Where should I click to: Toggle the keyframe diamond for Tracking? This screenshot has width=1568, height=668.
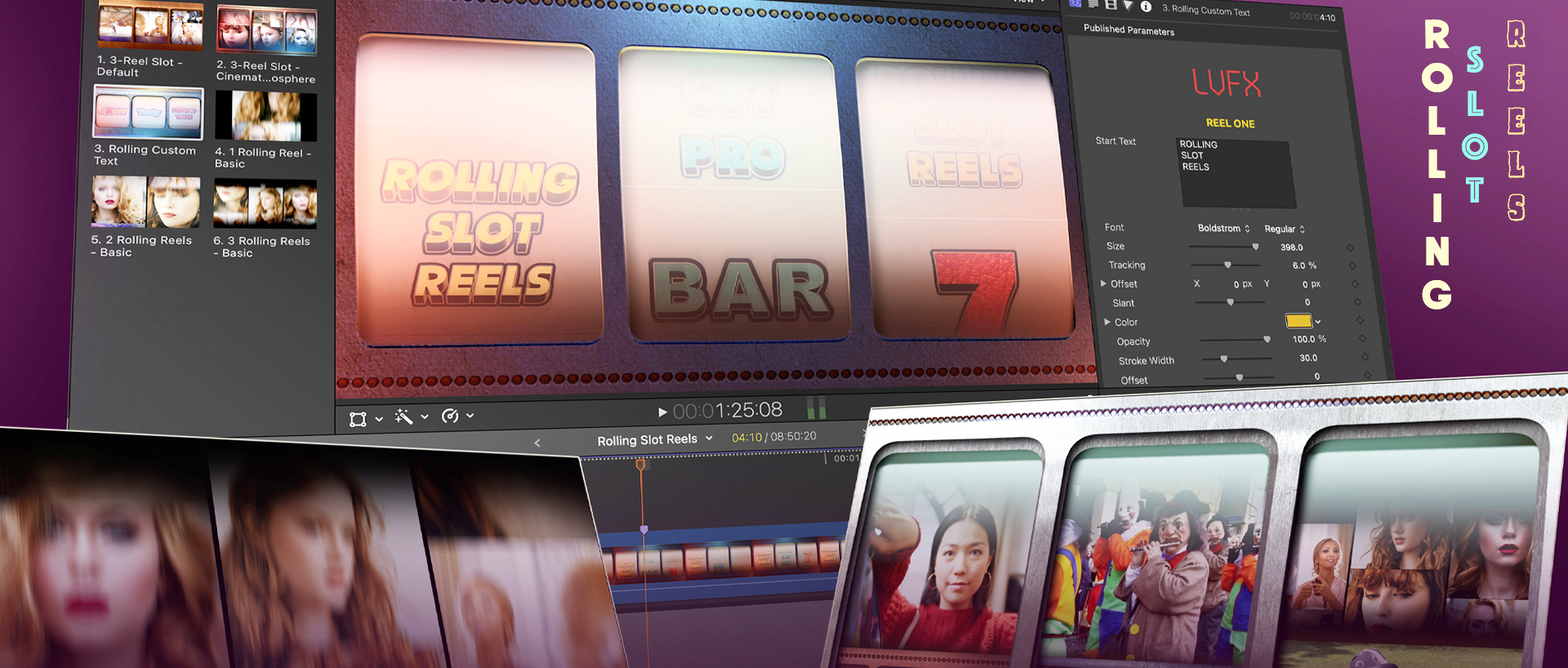click(x=1352, y=265)
